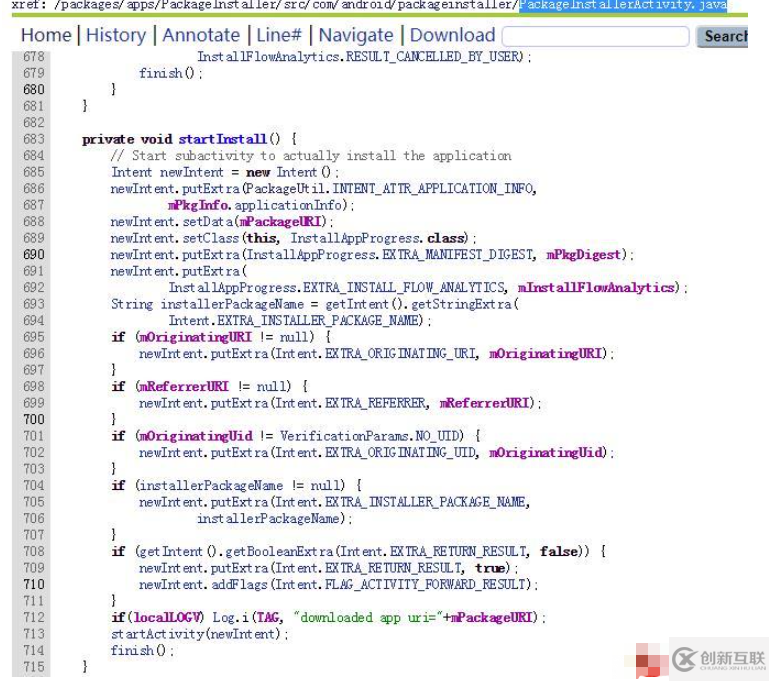Viewport: 769px width, 681px height.
Task: Click mReferrerURI in the if condition on line 698
Action: point(184,386)
